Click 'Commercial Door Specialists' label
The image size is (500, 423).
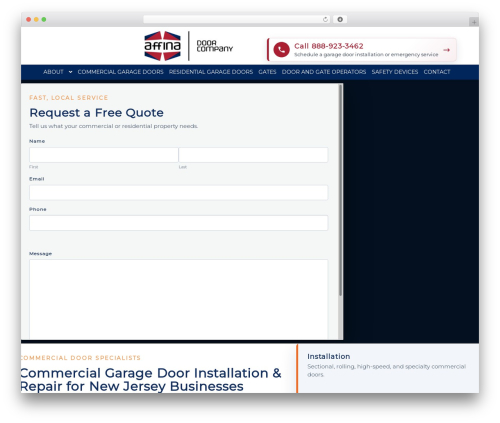(81, 358)
